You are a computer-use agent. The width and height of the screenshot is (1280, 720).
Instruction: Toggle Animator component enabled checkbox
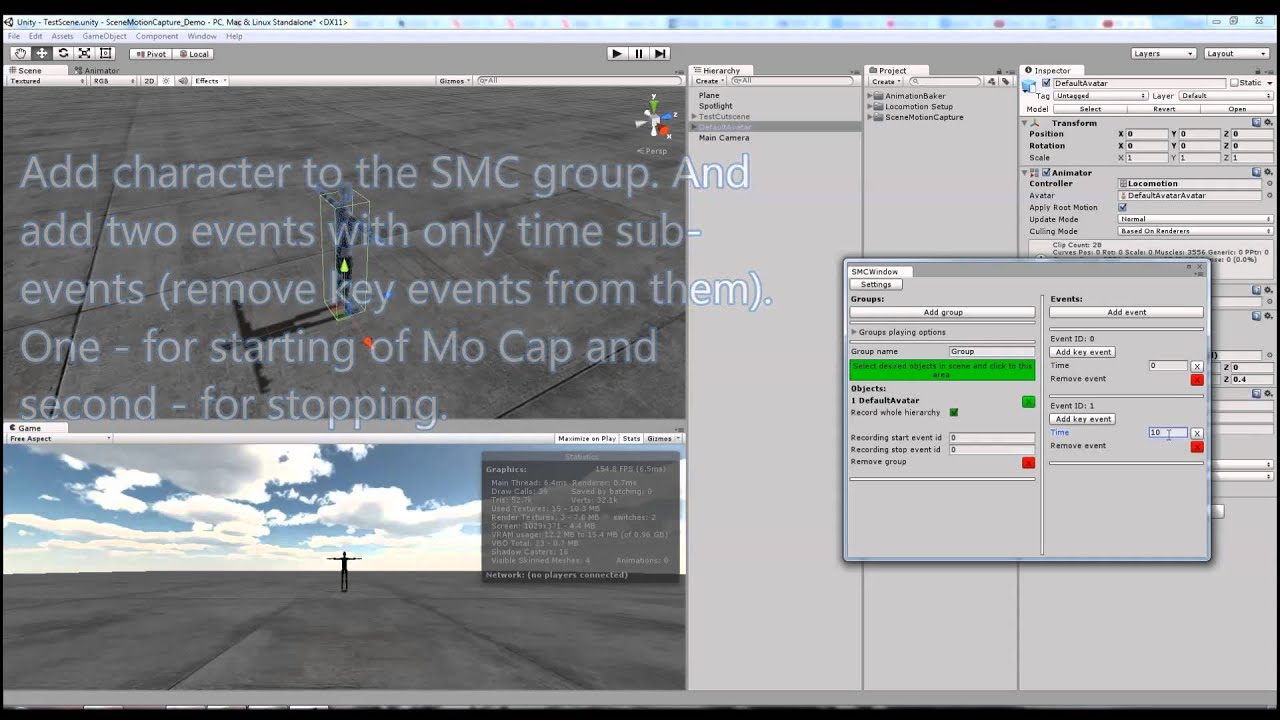tap(1046, 172)
